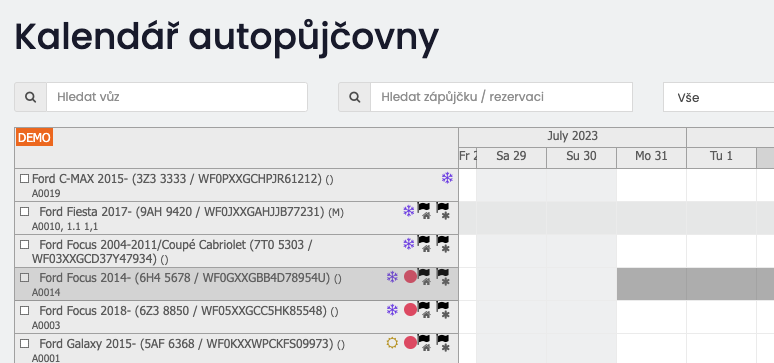Viewport: 774px width, 363px height.
Task: Check the Ford Focus 2014- checkbox
Action: click(x=24, y=278)
